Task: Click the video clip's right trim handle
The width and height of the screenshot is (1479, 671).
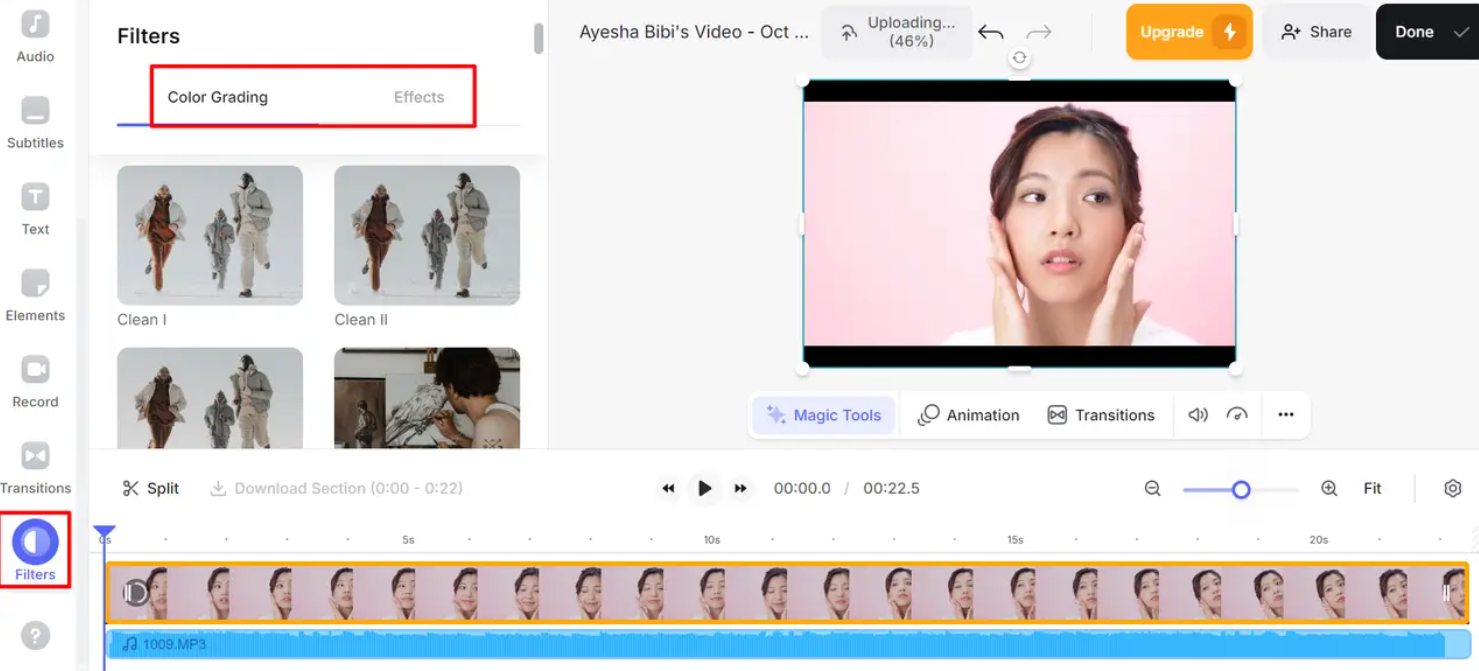Action: pyautogui.click(x=1446, y=593)
